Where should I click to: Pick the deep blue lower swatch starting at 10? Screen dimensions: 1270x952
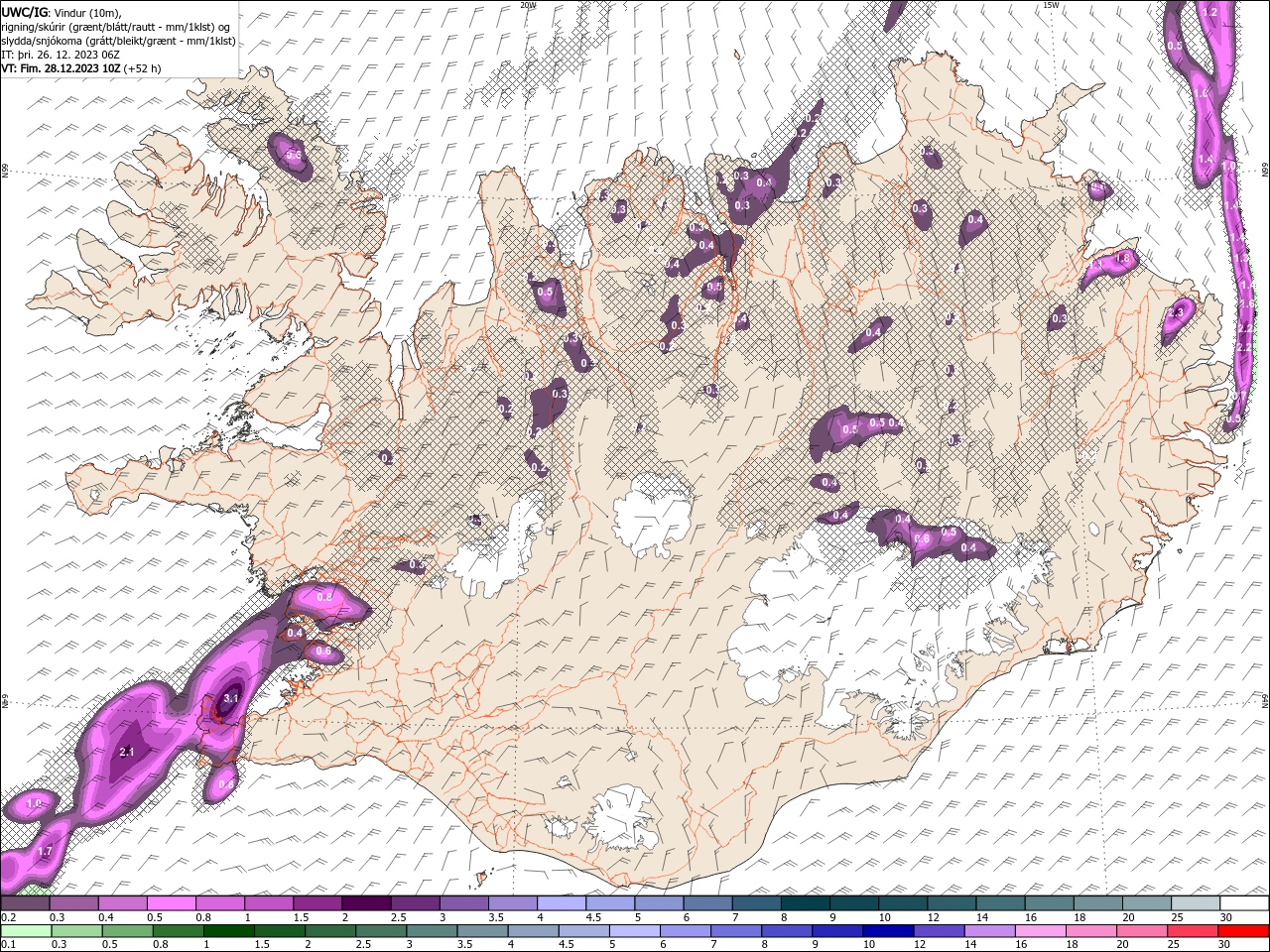(887, 931)
